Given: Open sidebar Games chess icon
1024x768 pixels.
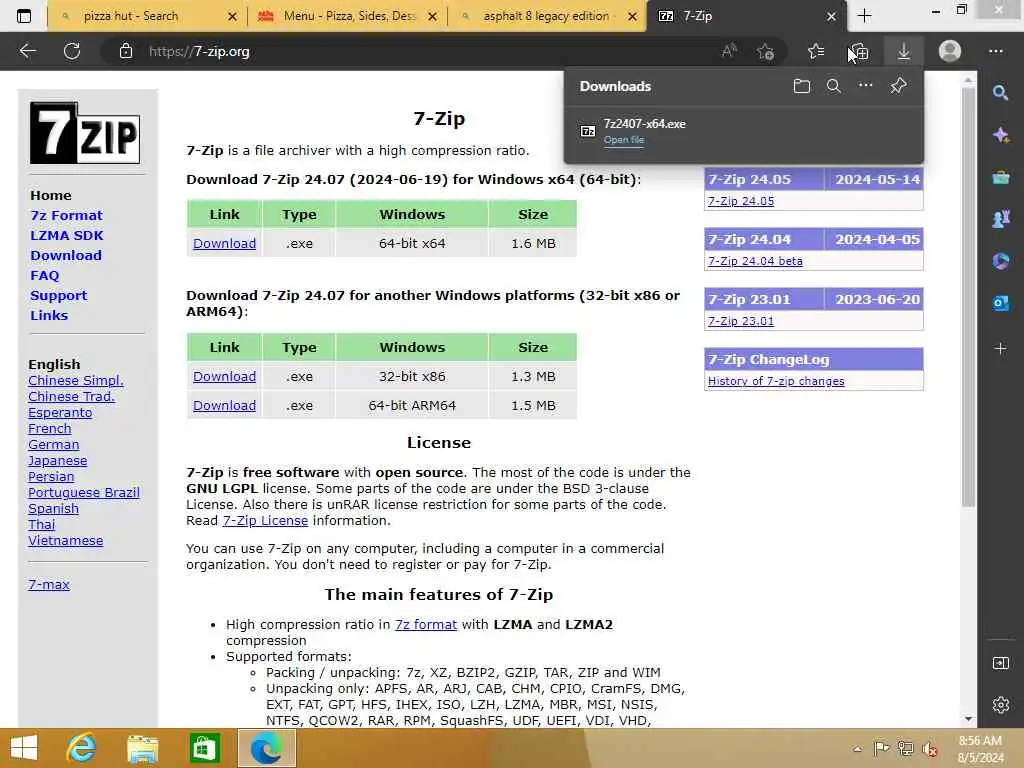Looking at the screenshot, I should coord(1000,219).
